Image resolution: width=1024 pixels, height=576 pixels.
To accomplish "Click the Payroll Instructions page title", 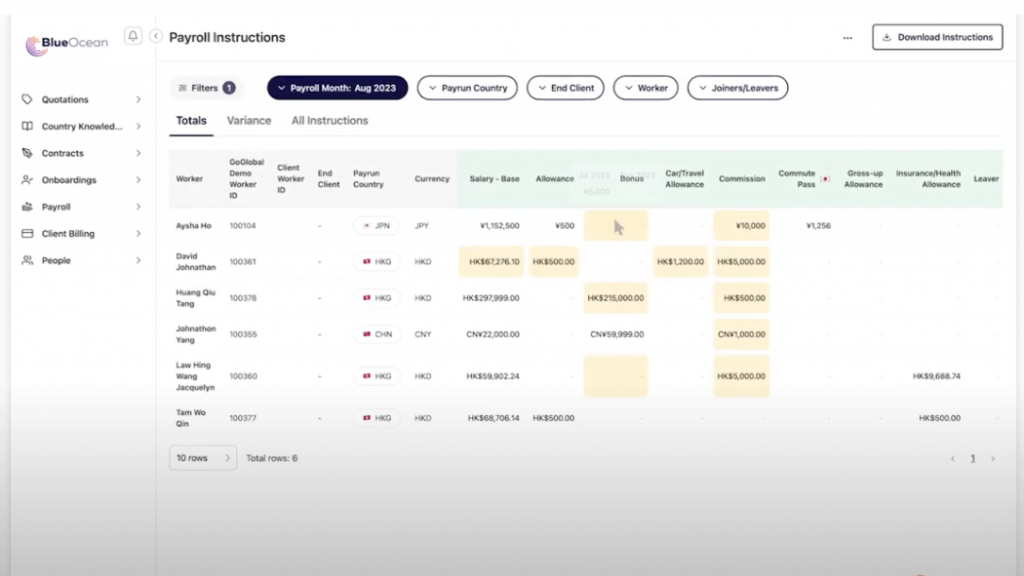I will (227, 38).
